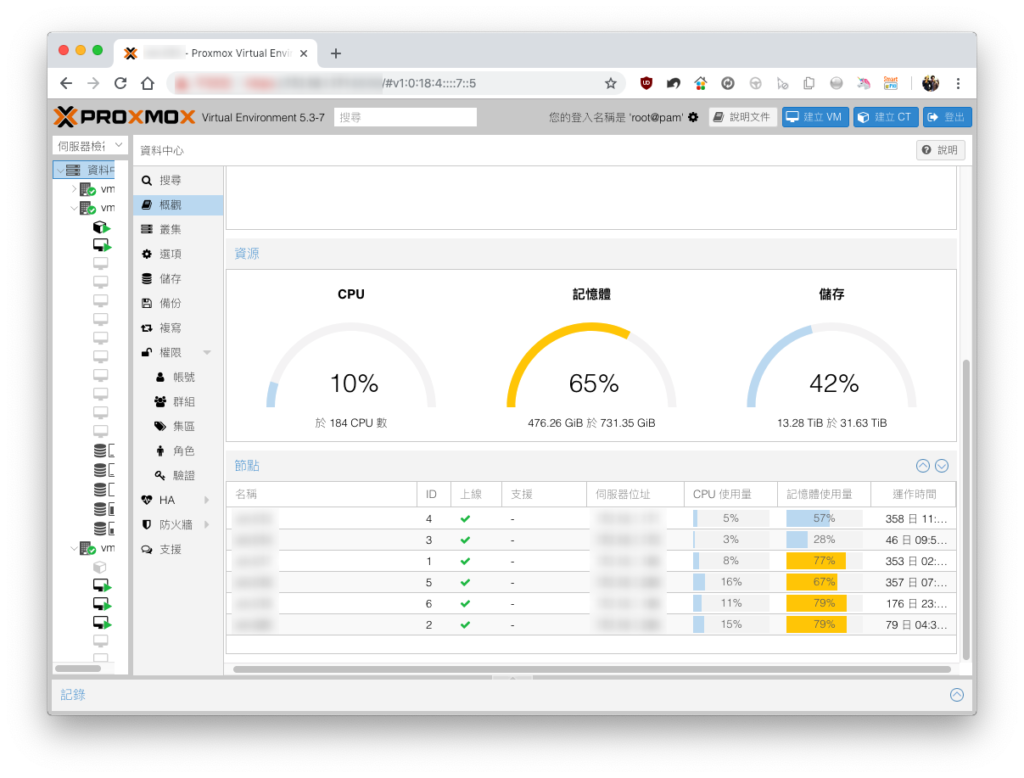Click the vertical scrollbar of summary panel
1024x778 pixels.
(966, 510)
